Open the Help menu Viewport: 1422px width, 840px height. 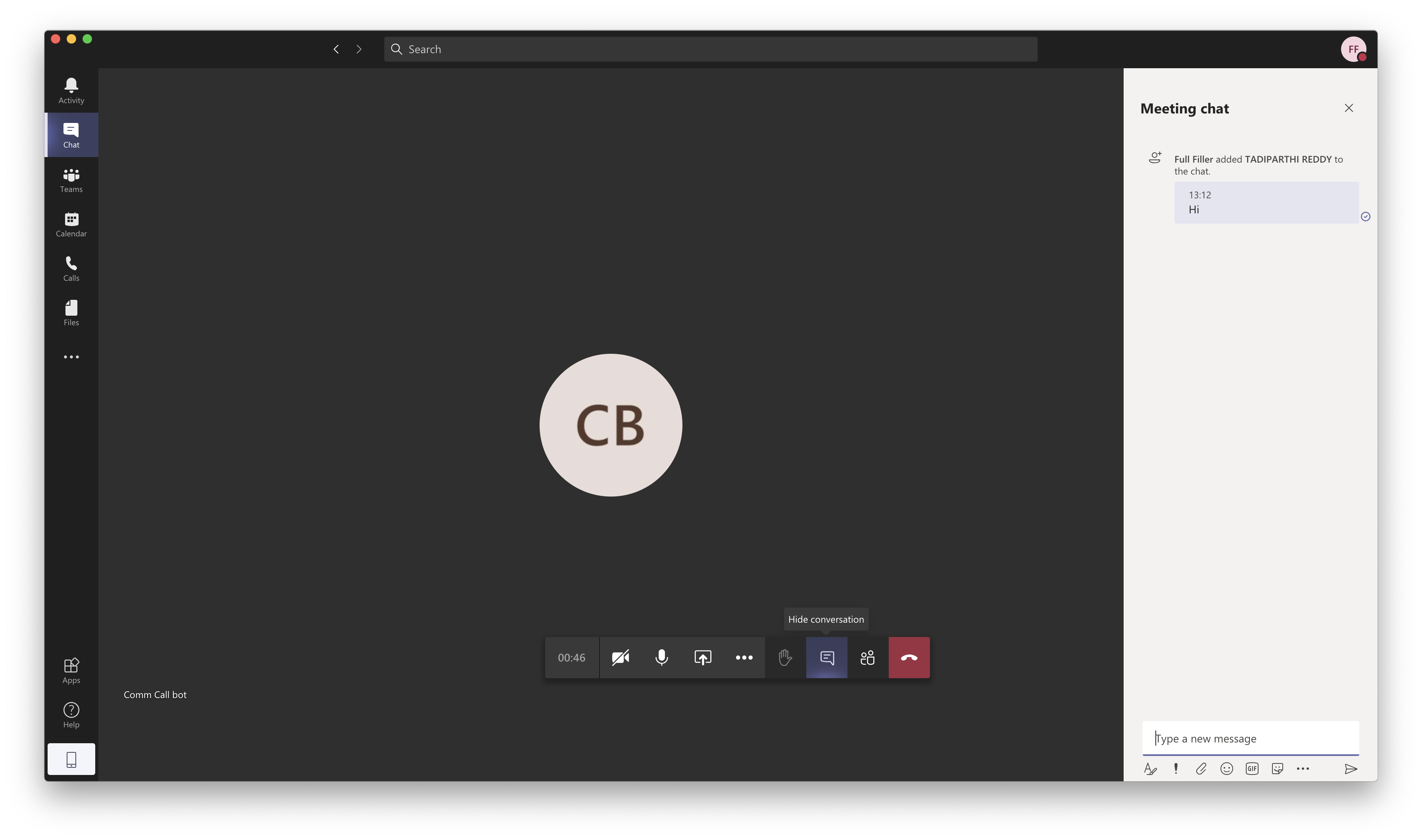[x=71, y=715]
